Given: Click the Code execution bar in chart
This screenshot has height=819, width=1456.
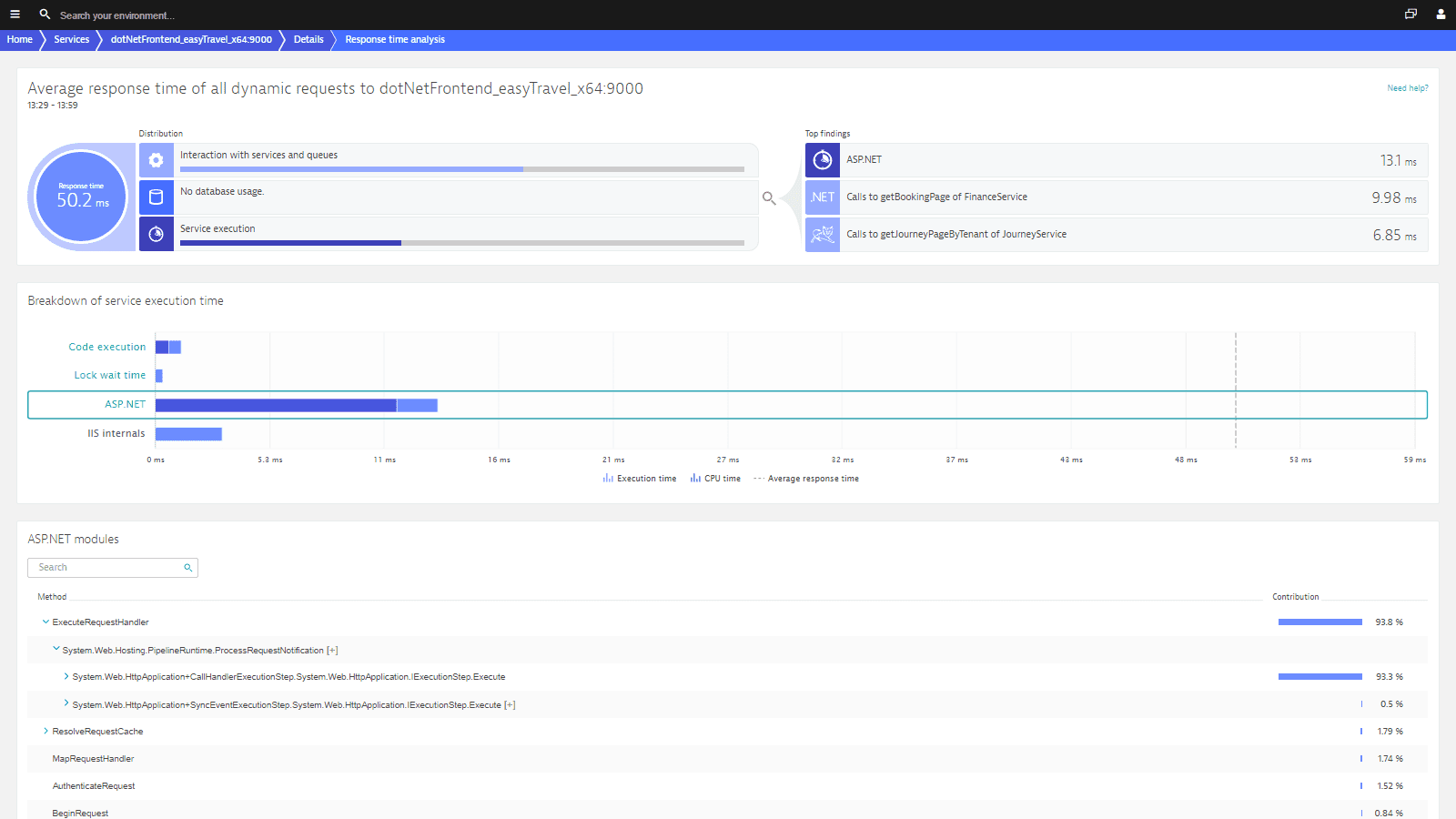Looking at the screenshot, I should [x=168, y=347].
